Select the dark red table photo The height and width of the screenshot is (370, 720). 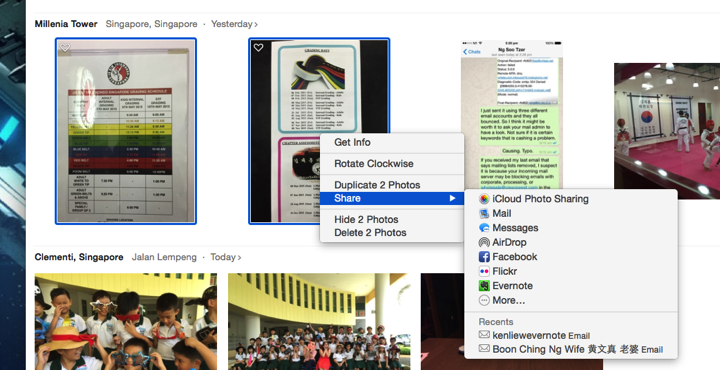point(443,321)
